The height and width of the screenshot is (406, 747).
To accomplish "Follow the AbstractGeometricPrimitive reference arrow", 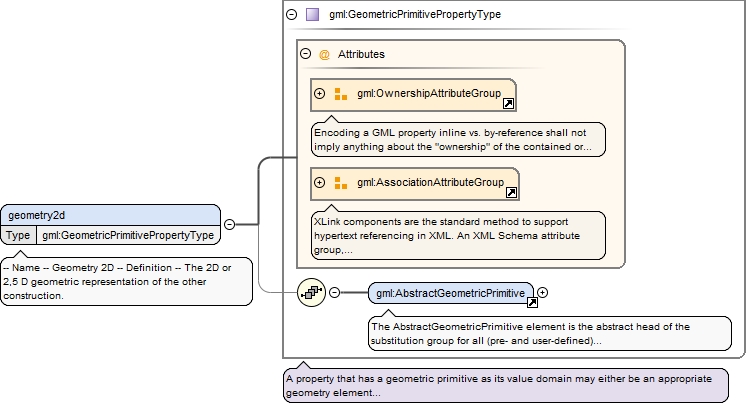I will pyautogui.click(x=532, y=302).
